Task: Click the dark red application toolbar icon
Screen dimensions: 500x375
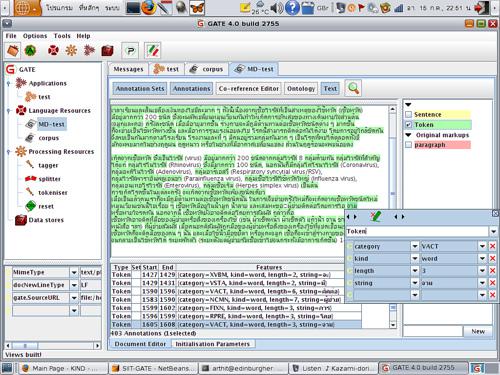Action: [89, 51]
